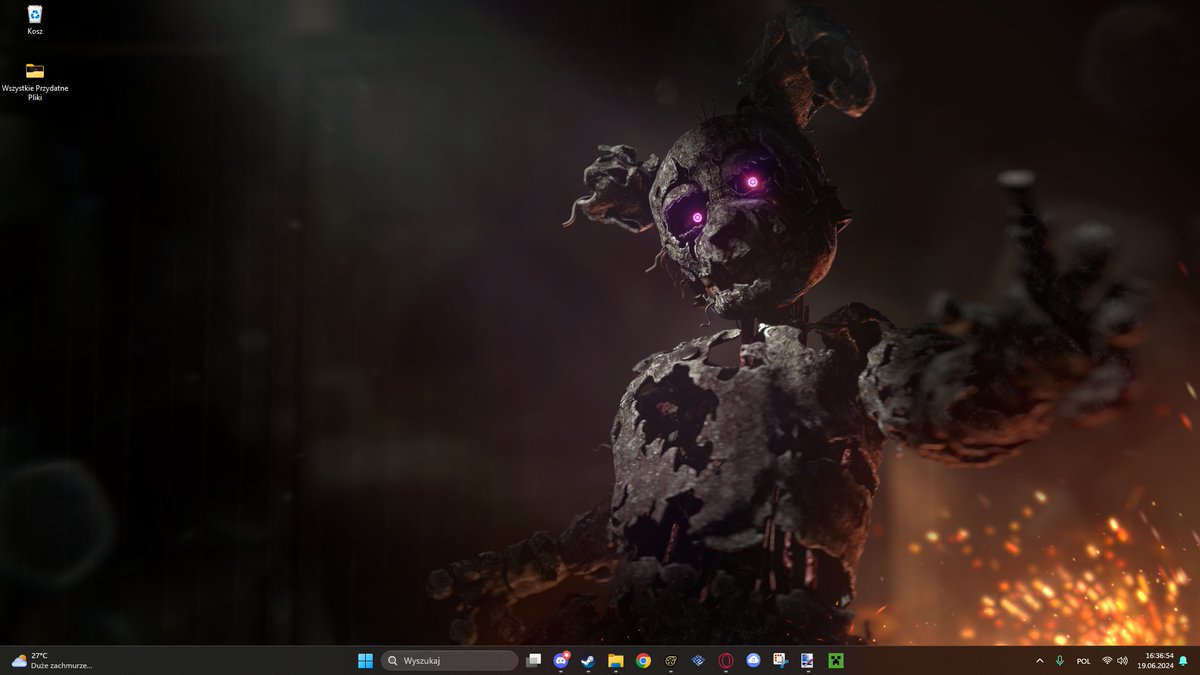Open the weather widget showing 27°C
1200x675 pixels.
pos(52,660)
